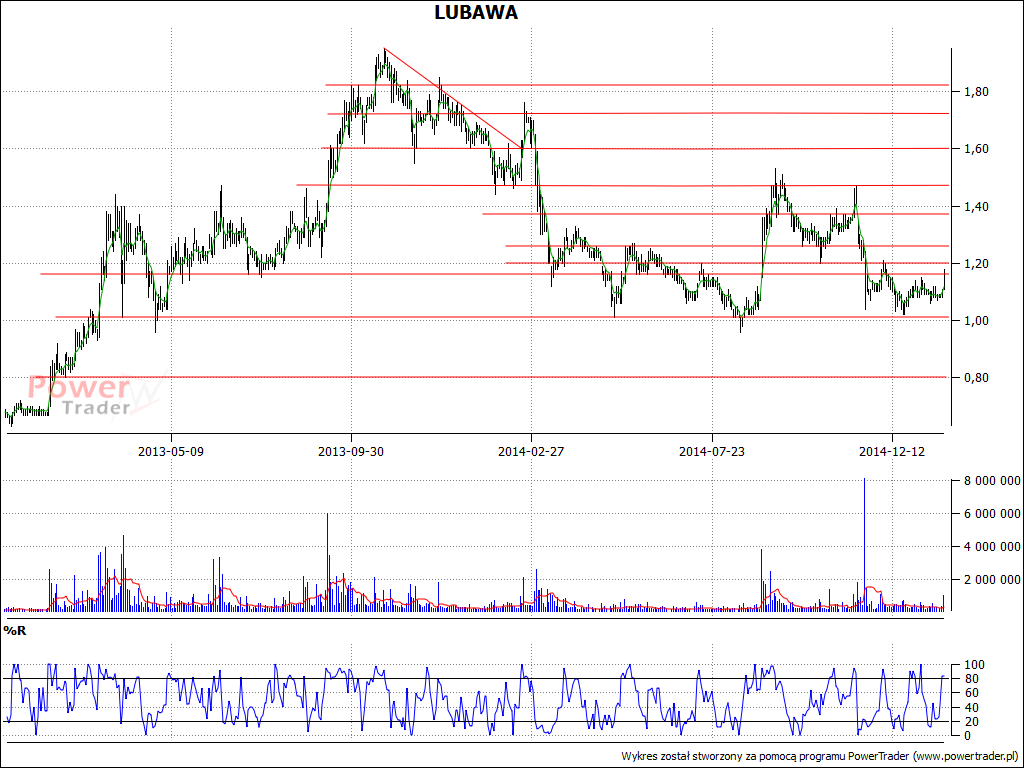The width and height of the screenshot is (1024, 768).
Task: Click the 1,60 price axis label
Action: point(976,150)
